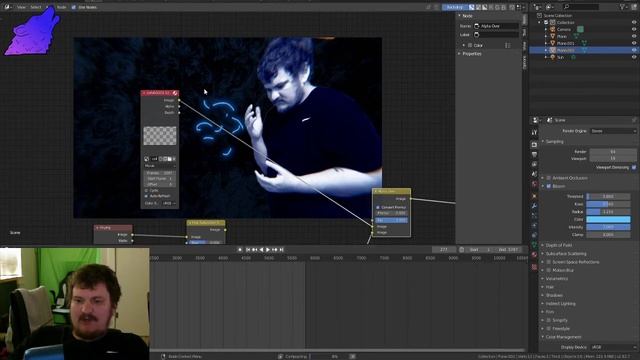Open the Select menu in node editor

tap(36, 7)
